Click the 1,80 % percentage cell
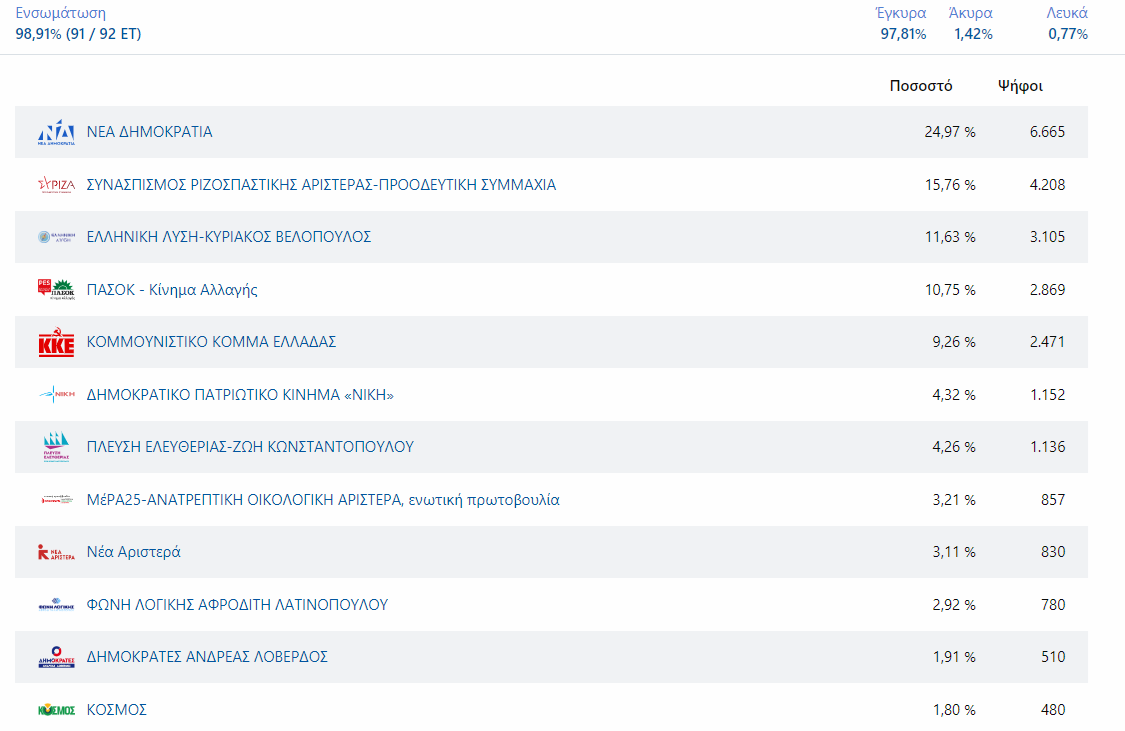1125x731 pixels. click(954, 709)
